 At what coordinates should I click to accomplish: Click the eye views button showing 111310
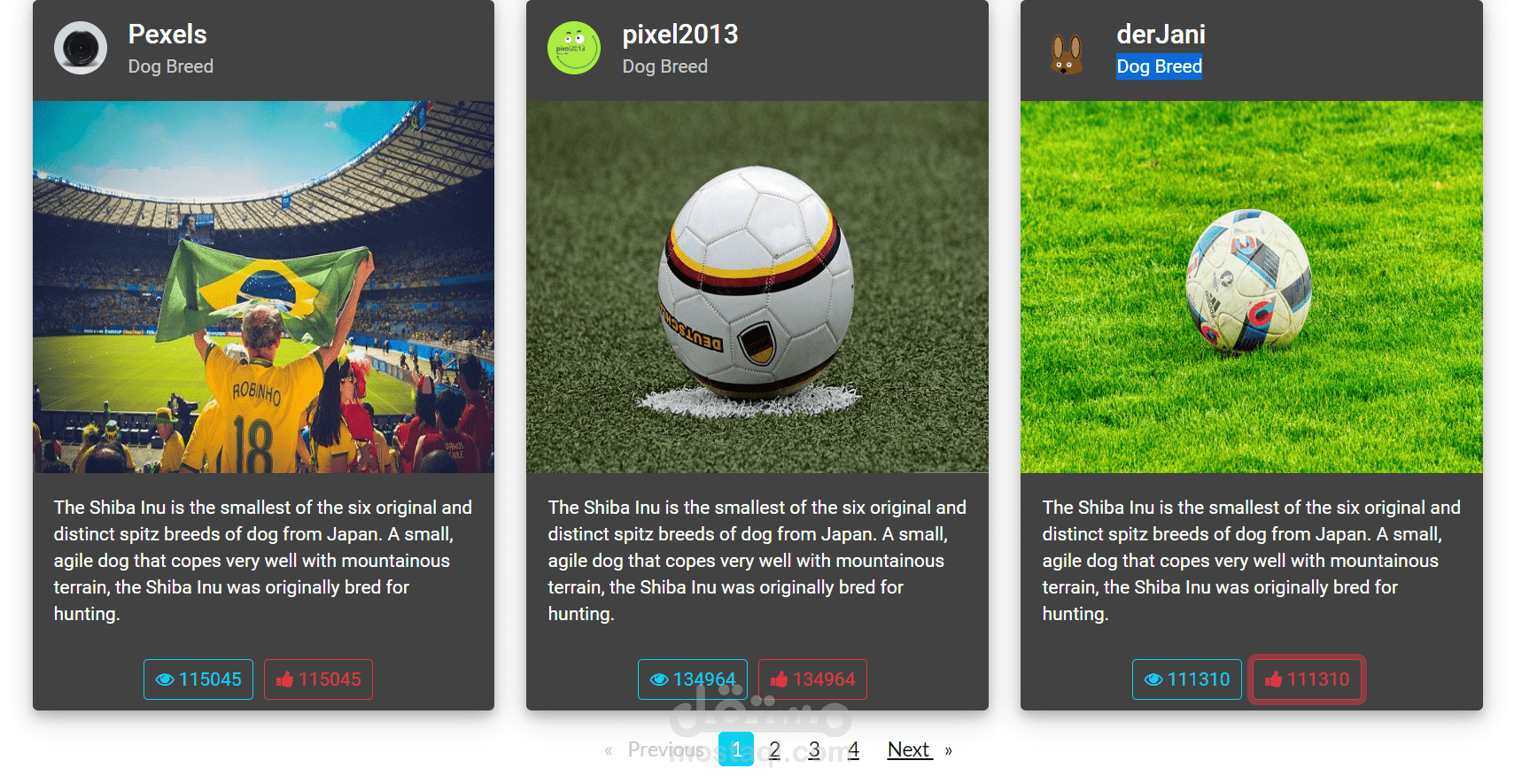tap(1187, 679)
